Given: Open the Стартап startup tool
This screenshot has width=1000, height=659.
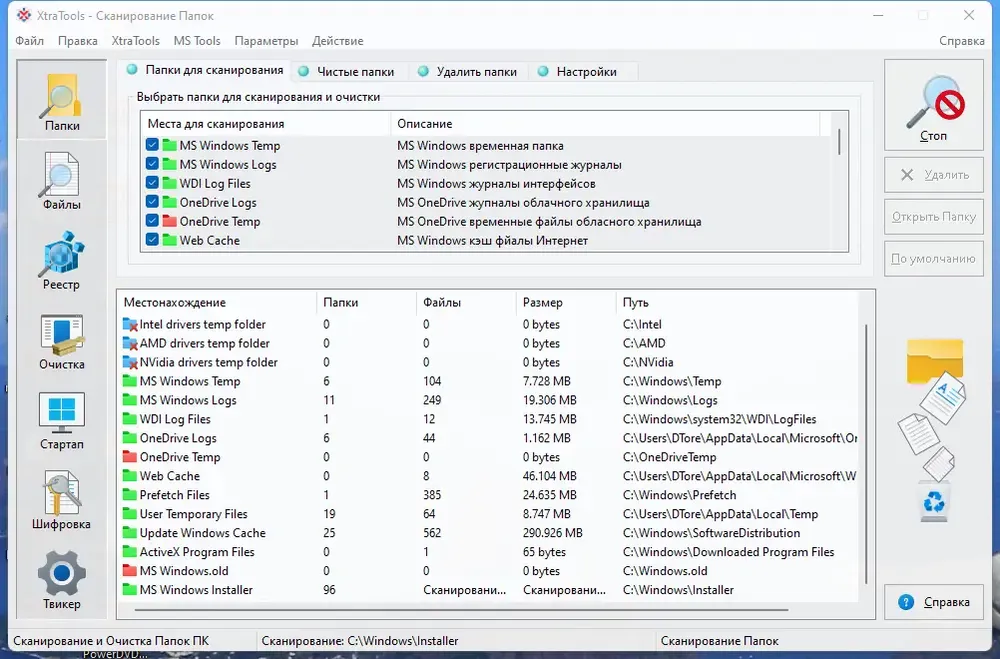Looking at the screenshot, I should pos(62,421).
